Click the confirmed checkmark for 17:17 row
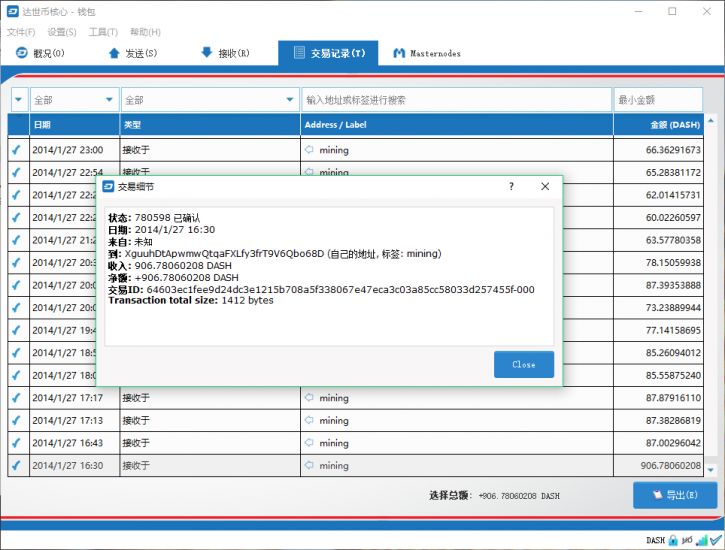 click(17, 397)
